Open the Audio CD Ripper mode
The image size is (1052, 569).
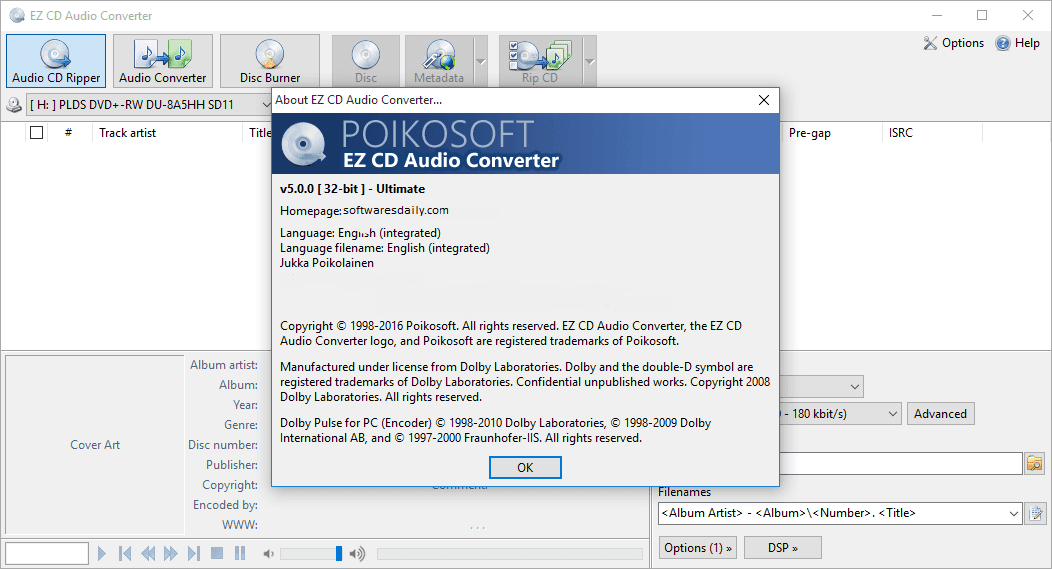pyautogui.click(x=56, y=61)
